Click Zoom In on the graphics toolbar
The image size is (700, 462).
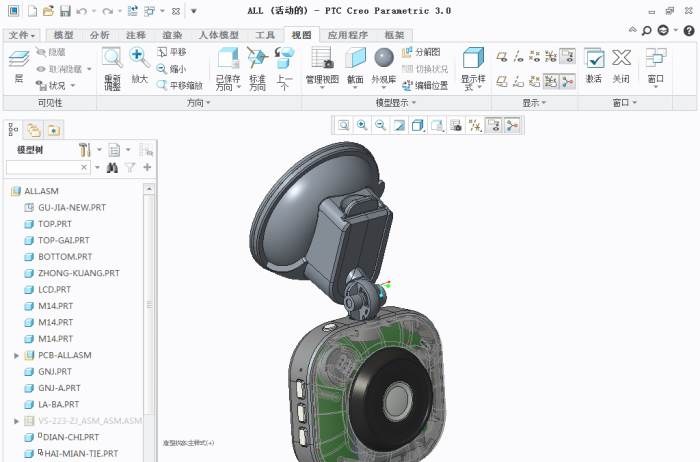point(362,125)
